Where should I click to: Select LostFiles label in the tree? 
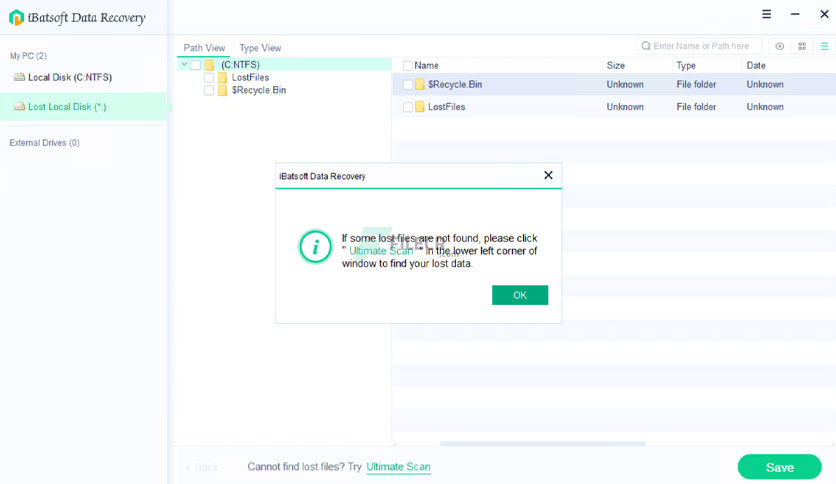point(250,78)
